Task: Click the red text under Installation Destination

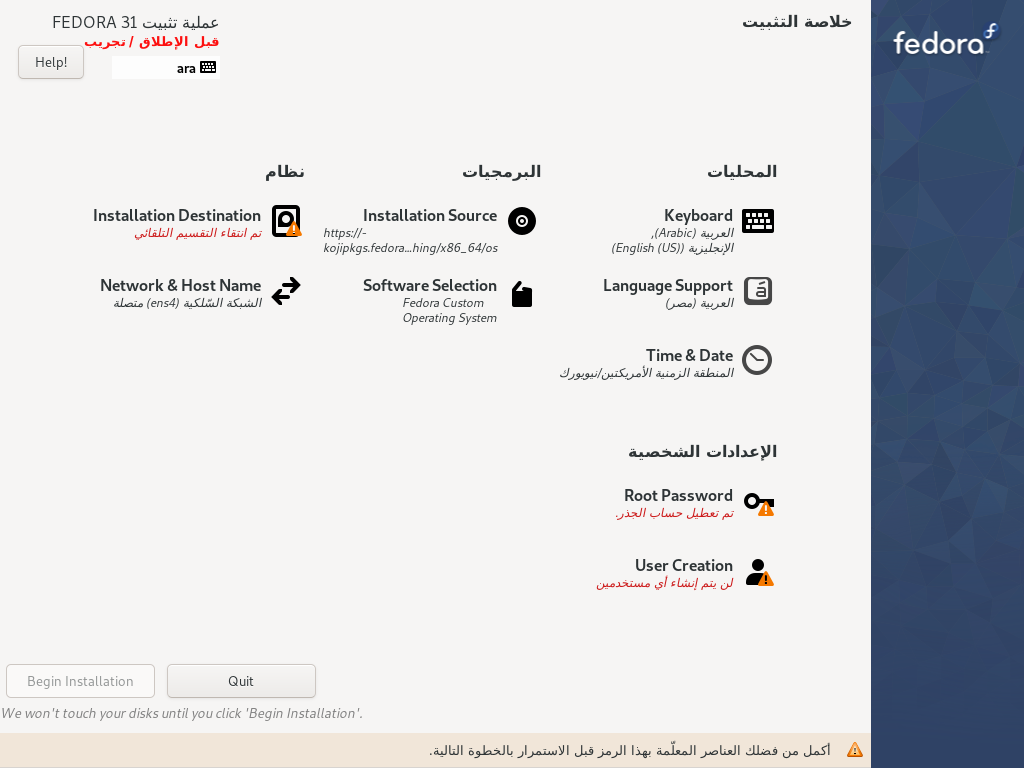Action: pyautogui.click(x=198, y=233)
